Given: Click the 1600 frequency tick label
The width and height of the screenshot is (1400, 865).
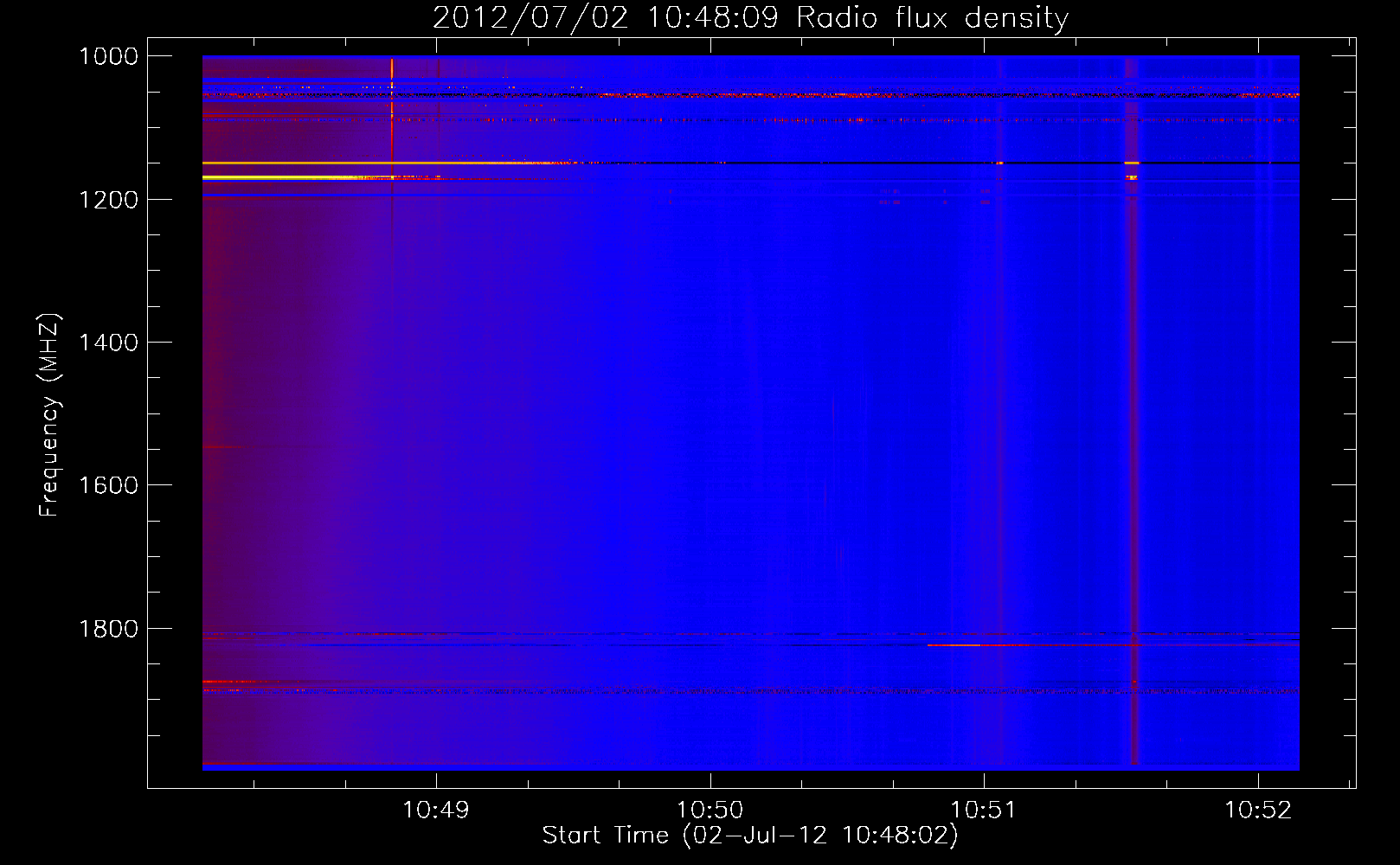Looking at the screenshot, I should [108, 485].
